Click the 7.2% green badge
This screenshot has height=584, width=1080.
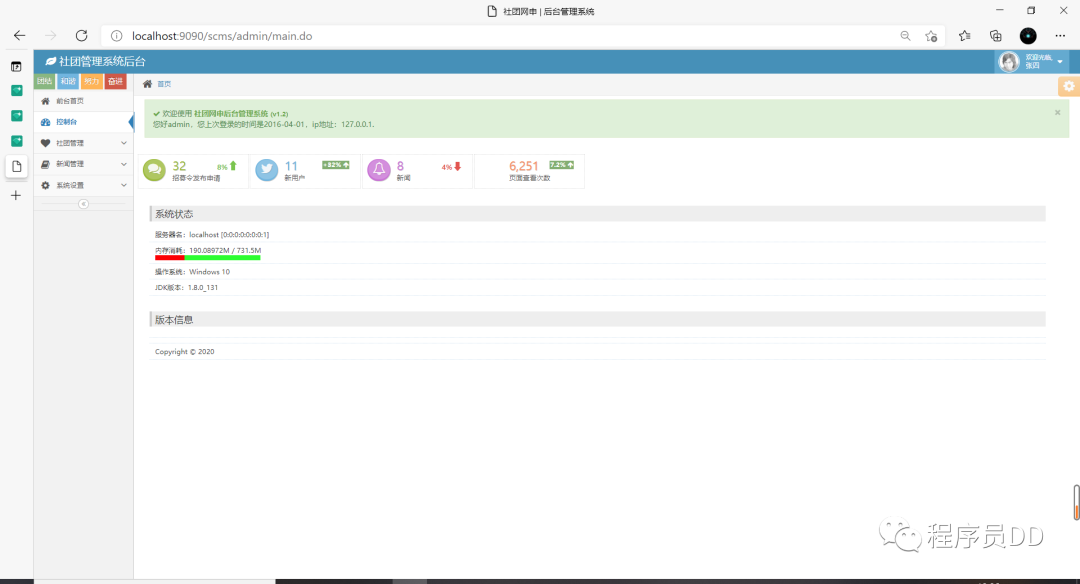point(561,165)
